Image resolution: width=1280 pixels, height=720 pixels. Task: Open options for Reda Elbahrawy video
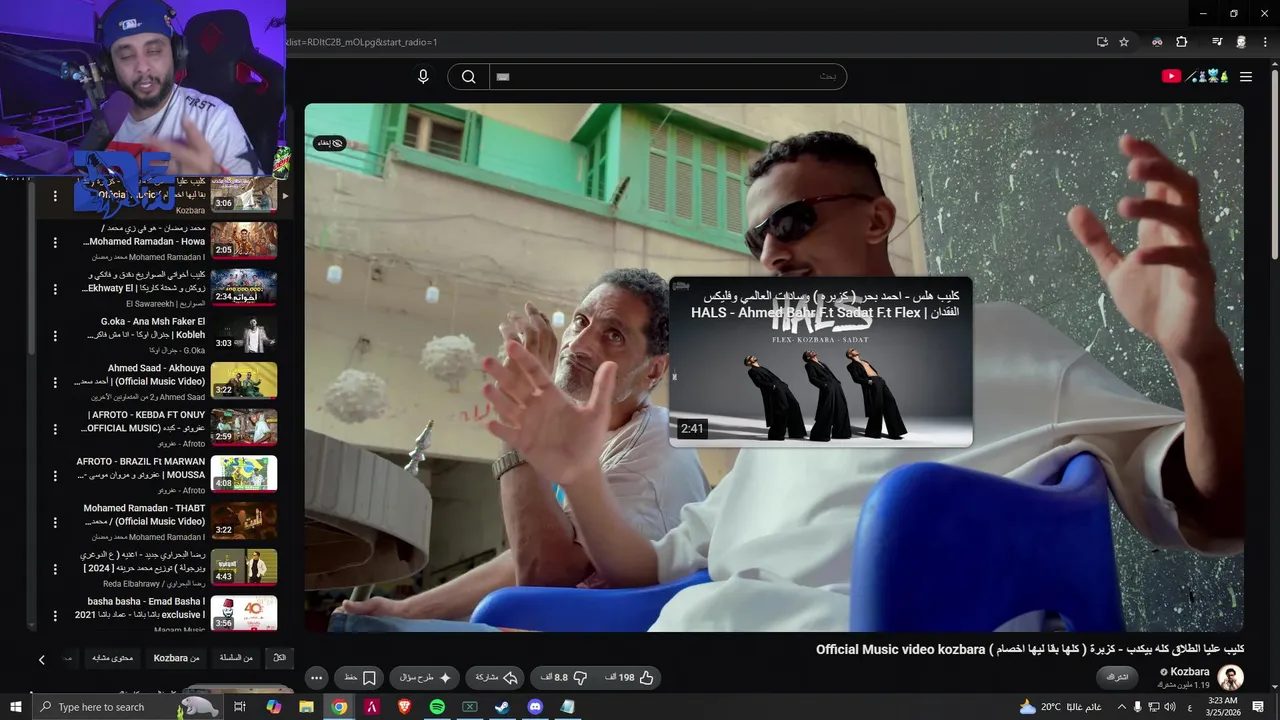point(55,568)
